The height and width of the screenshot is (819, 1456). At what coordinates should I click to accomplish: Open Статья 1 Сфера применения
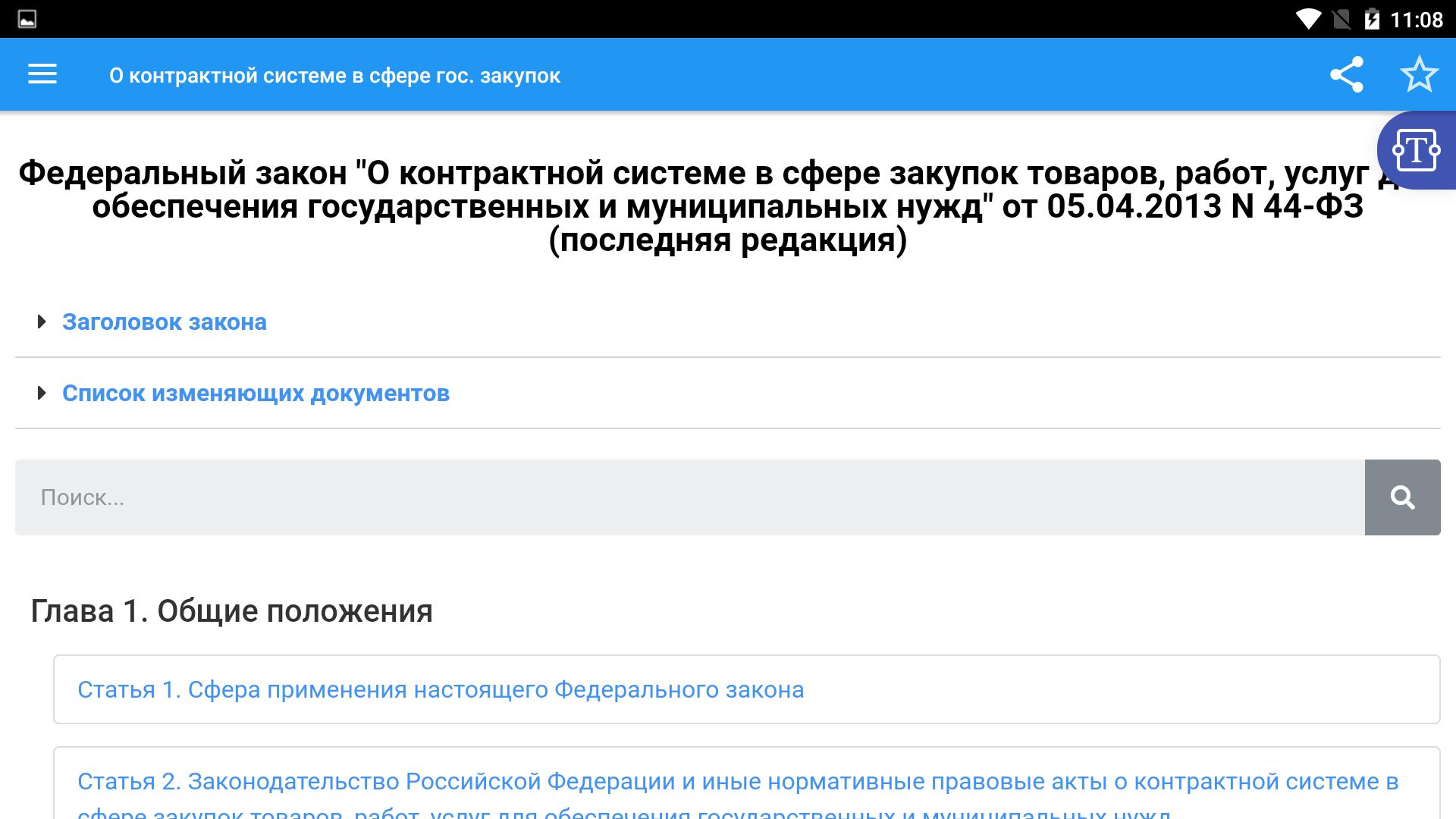(441, 689)
